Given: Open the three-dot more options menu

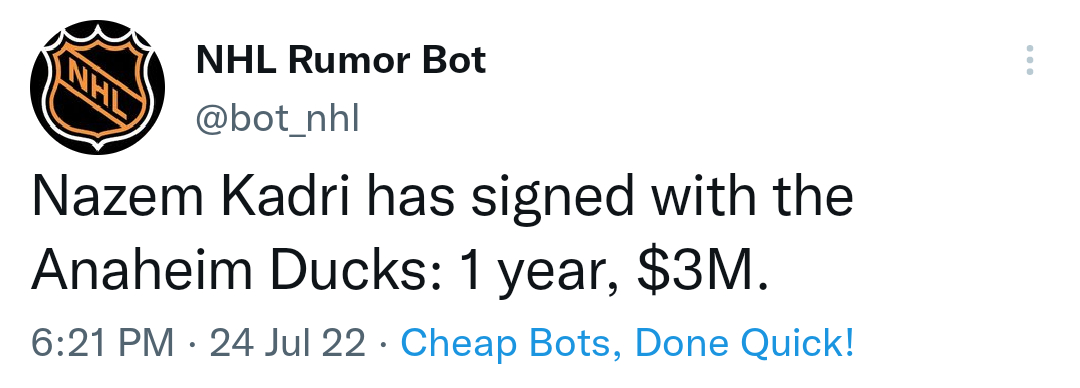Looking at the screenshot, I should (1029, 60).
